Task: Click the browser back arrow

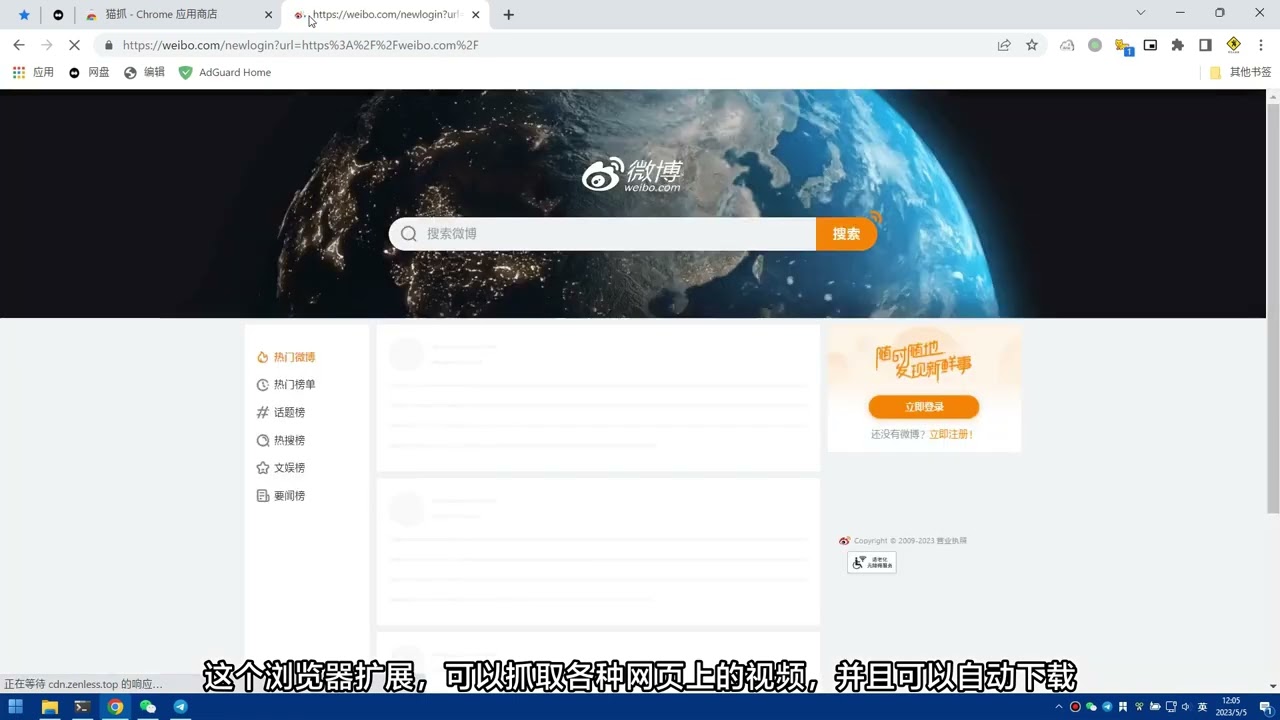Action: click(19, 45)
